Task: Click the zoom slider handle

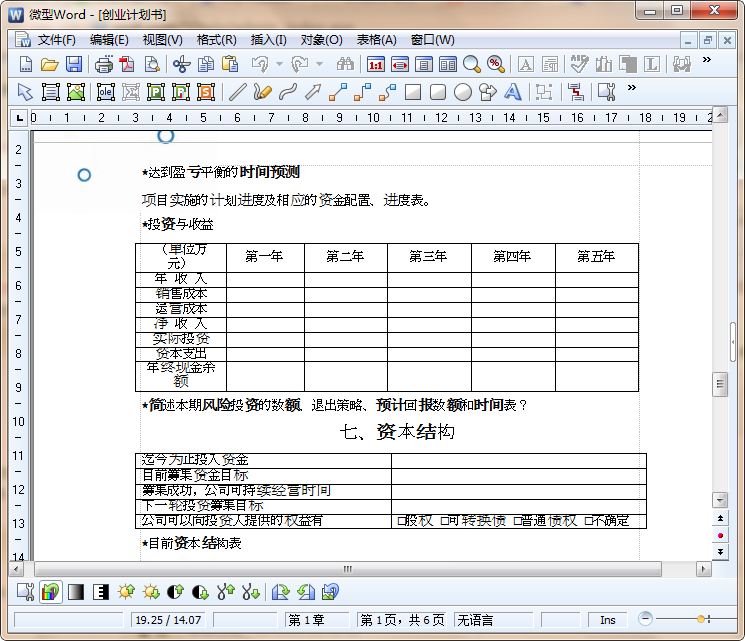Action: click(x=700, y=619)
